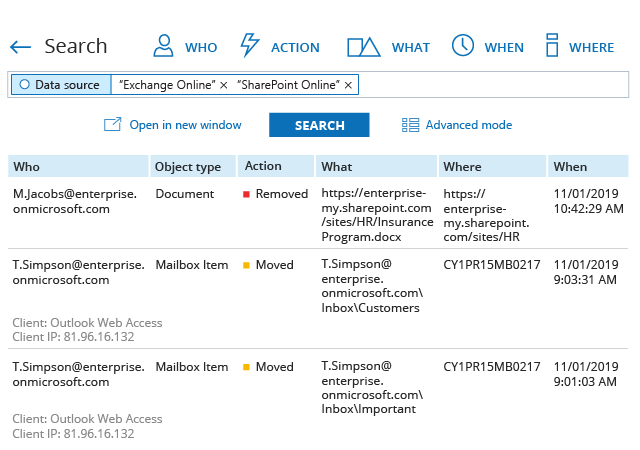This screenshot has height=450, width=640.
Task: Sort by the Action column header
Action: coord(276,166)
